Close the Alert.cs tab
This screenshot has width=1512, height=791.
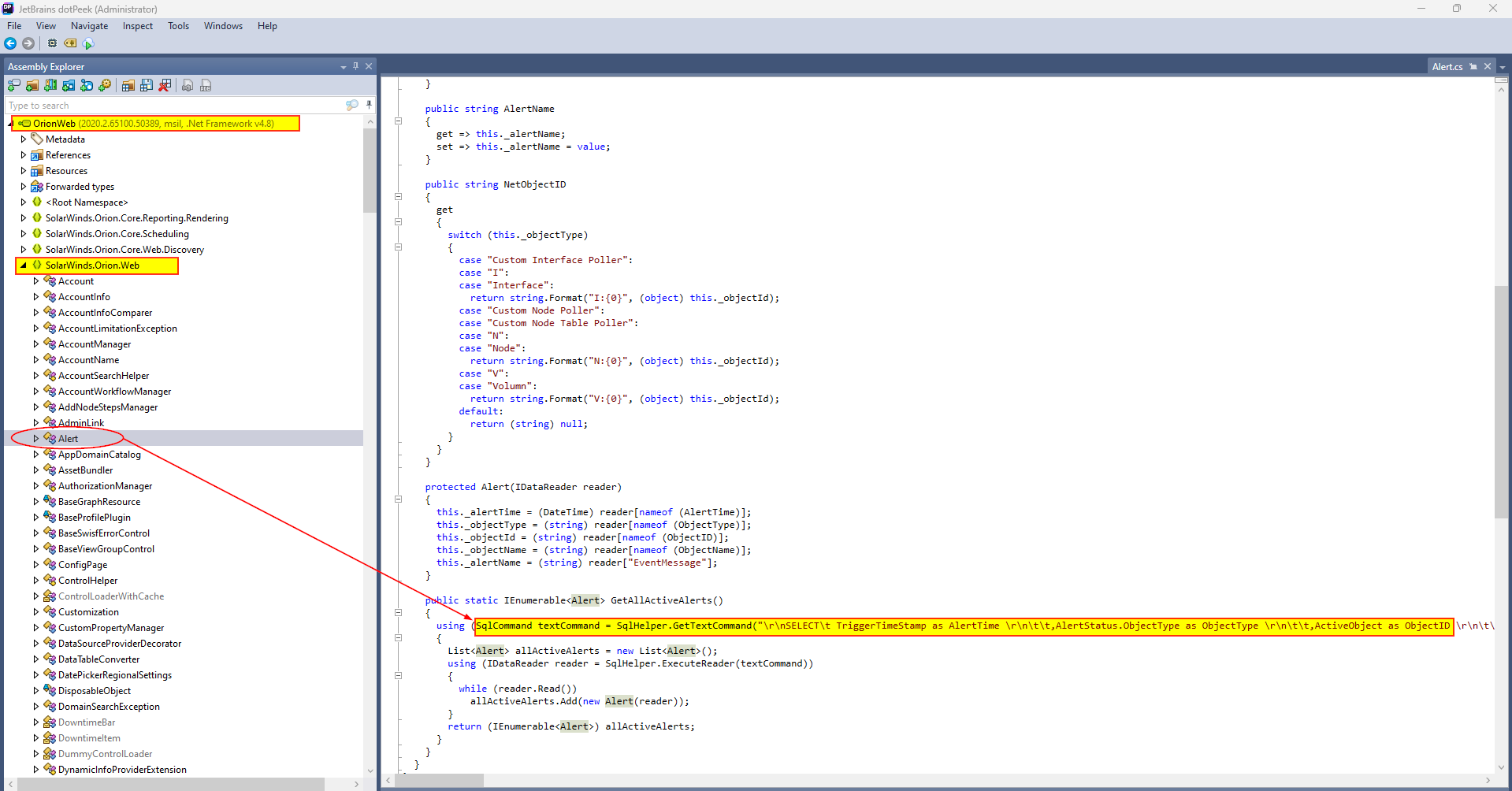click(1488, 66)
